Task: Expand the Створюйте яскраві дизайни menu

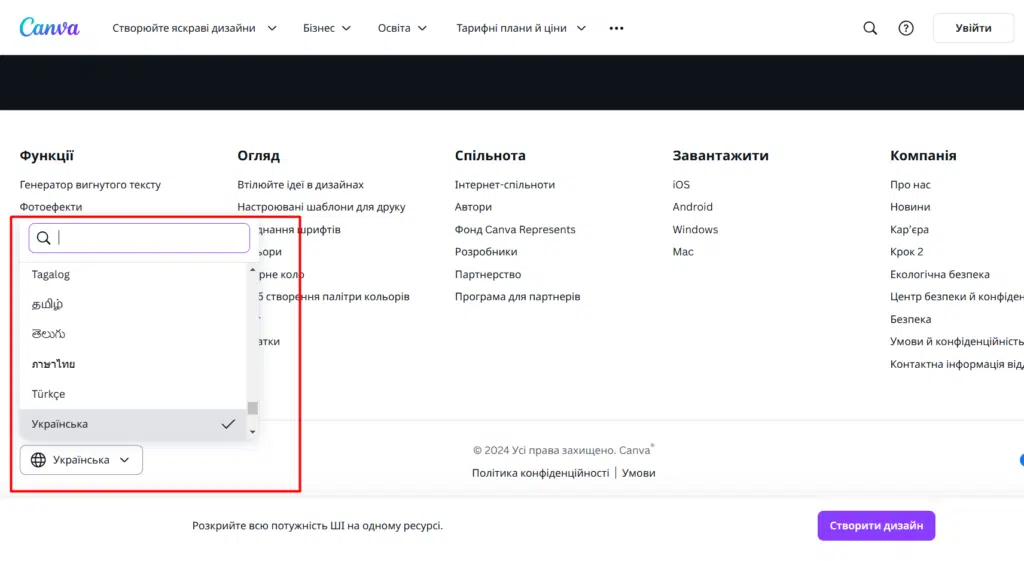Action: [x=194, y=28]
